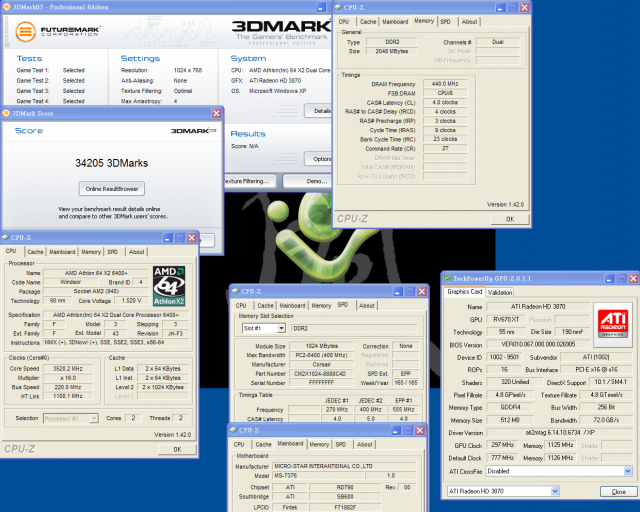Click the Memory Size 2048 MBytes value
The image size is (640, 512).
[x=391, y=51]
